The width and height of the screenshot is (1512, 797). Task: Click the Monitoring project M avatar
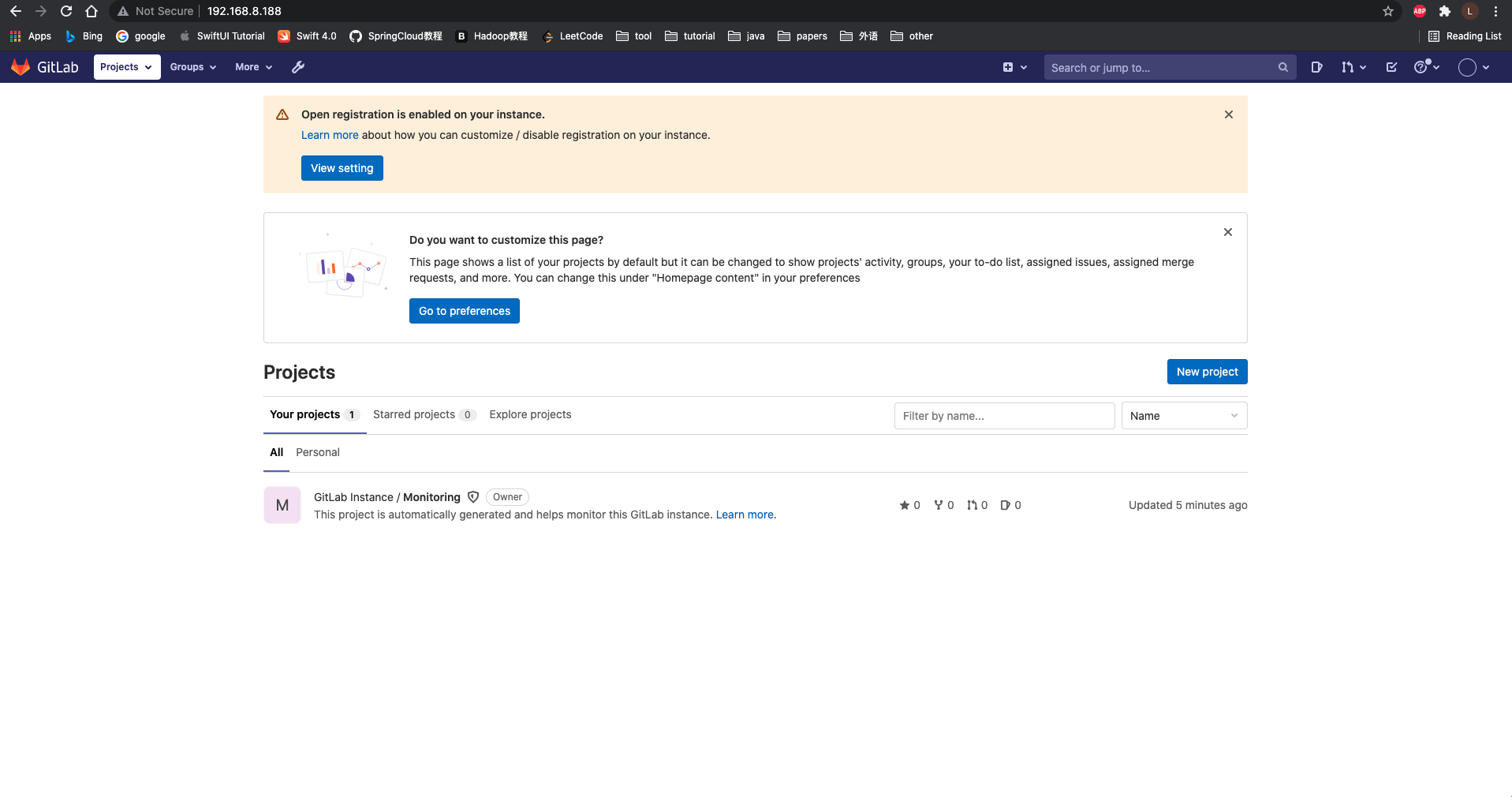[282, 505]
